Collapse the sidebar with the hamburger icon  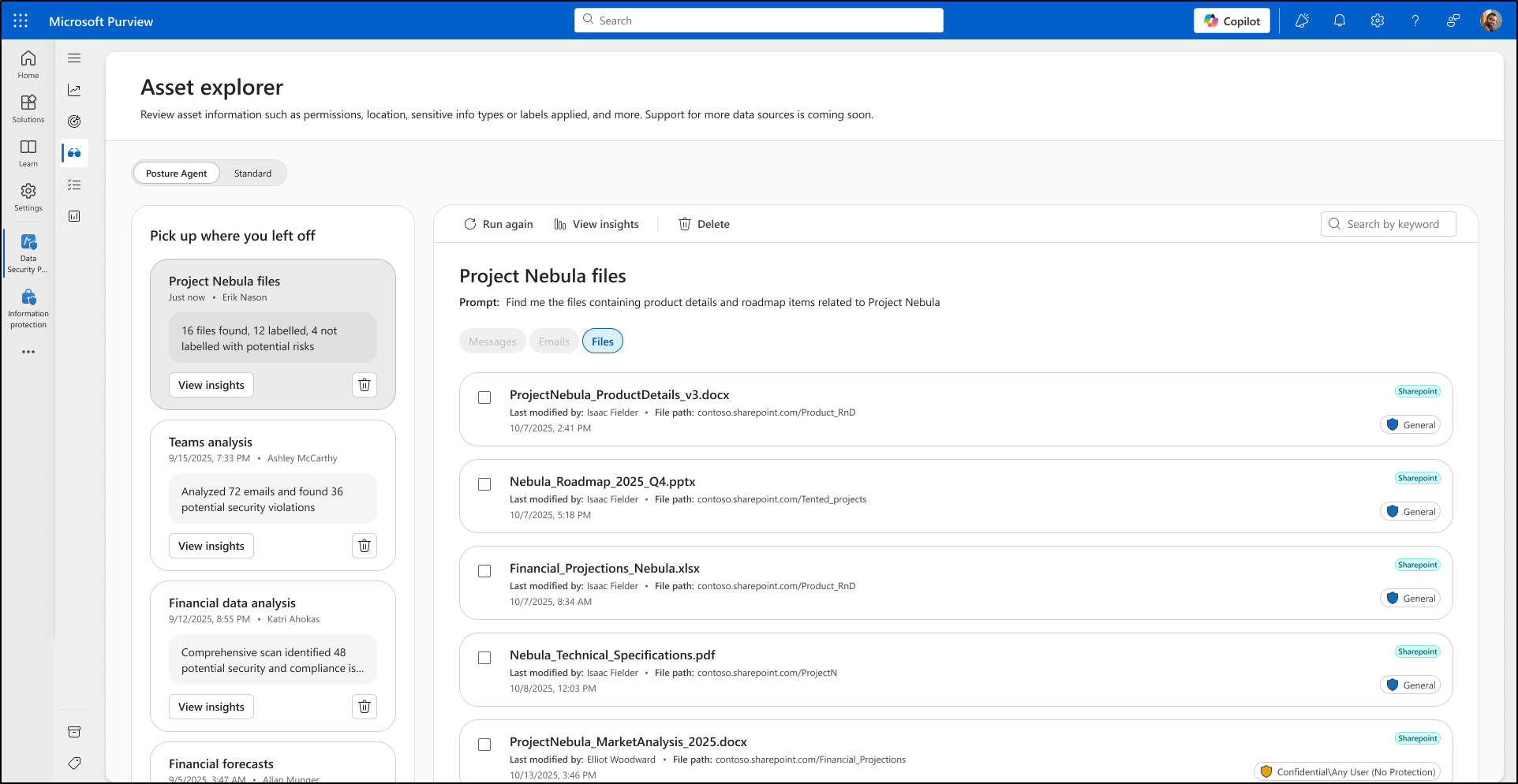click(74, 58)
